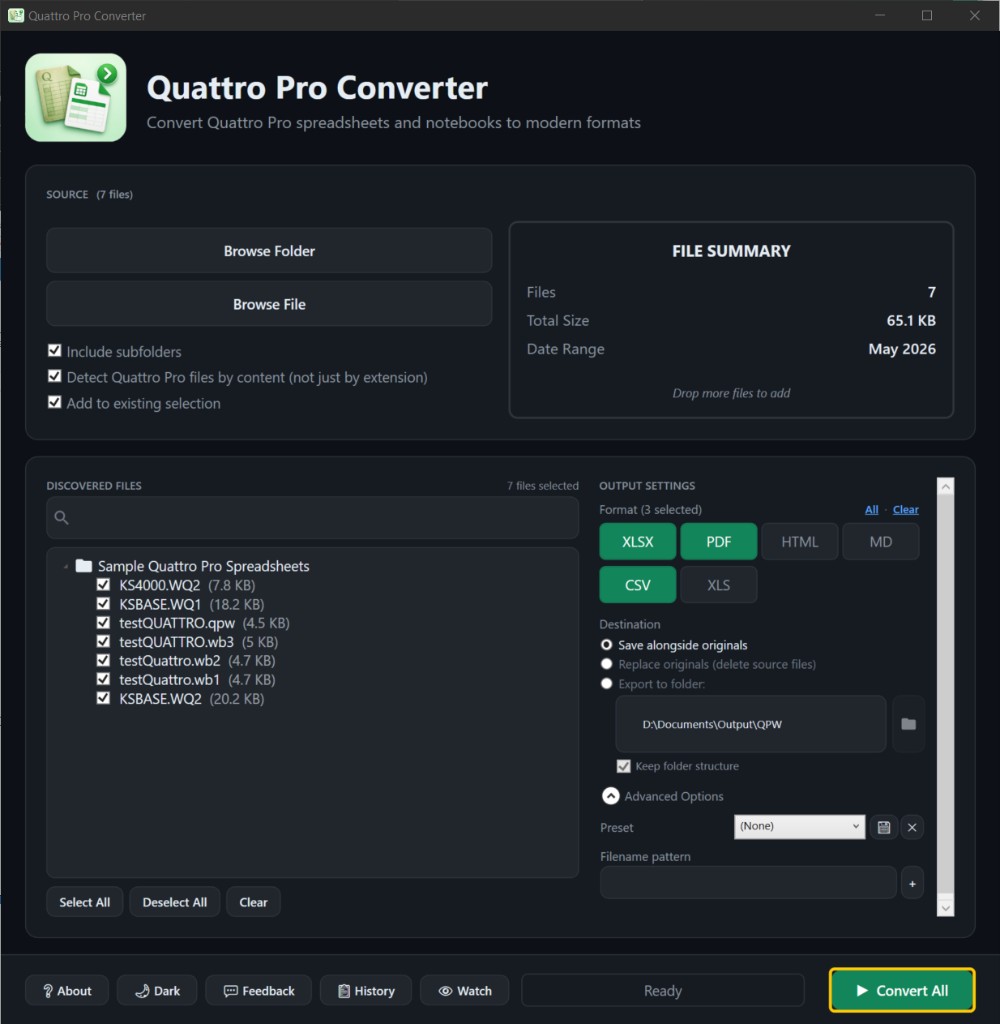
Task: Open the Feedback form
Action: 259,991
